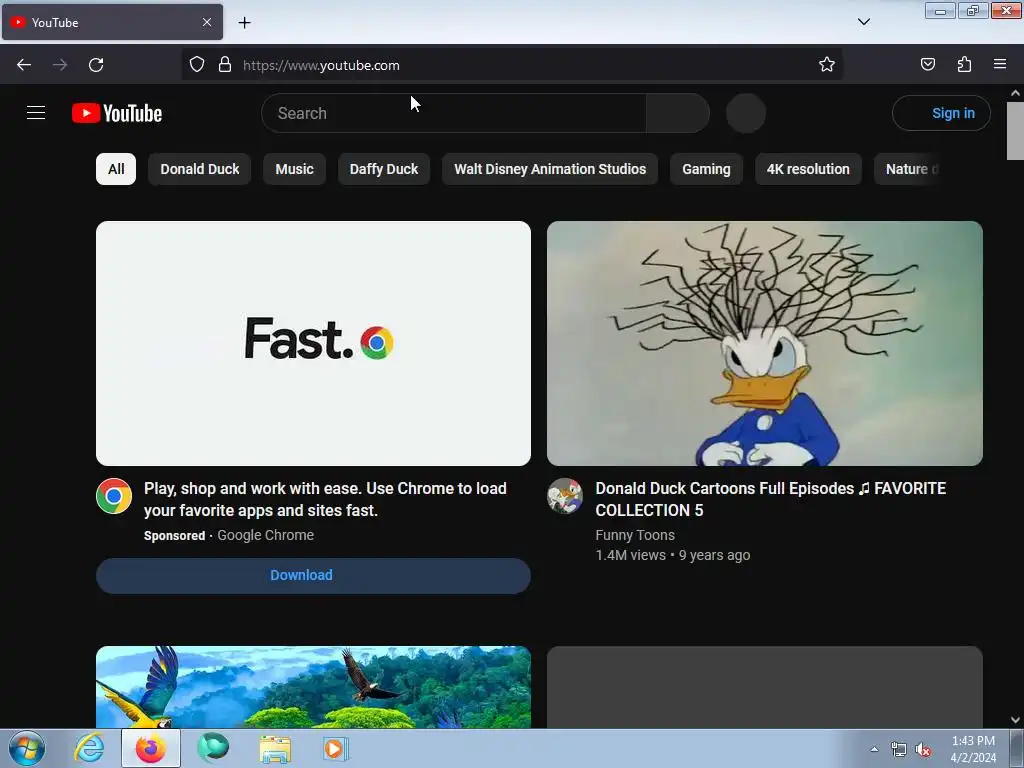
Task: Click the Google Chrome advertiser name
Action: pyautogui.click(x=265, y=535)
